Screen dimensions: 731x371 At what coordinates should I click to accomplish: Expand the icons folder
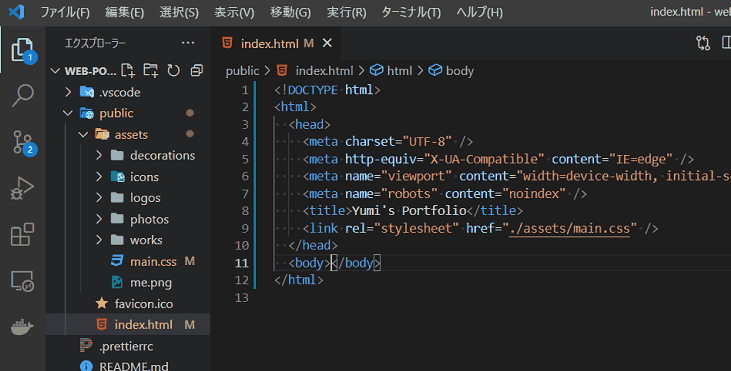pyautogui.click(x=99, y=177)
